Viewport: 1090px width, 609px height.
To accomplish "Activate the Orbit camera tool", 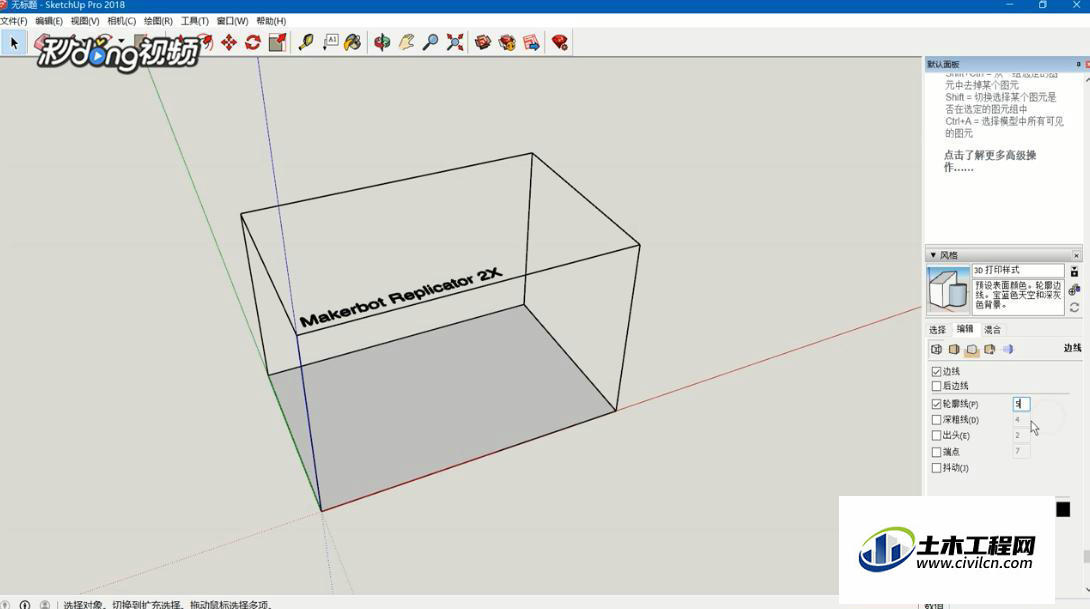I will point(382,43).
